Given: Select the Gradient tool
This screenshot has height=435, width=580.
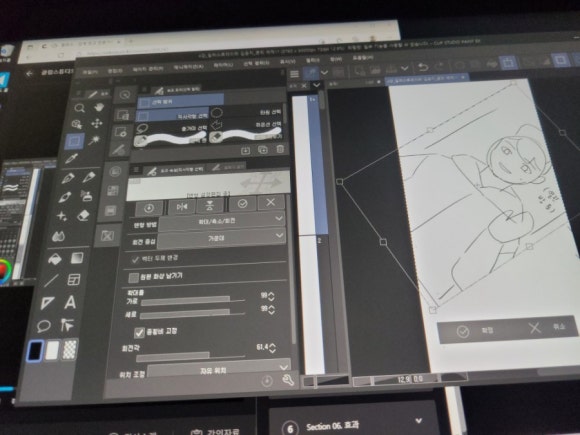Looking at the screenshot, I should point(77,258).
